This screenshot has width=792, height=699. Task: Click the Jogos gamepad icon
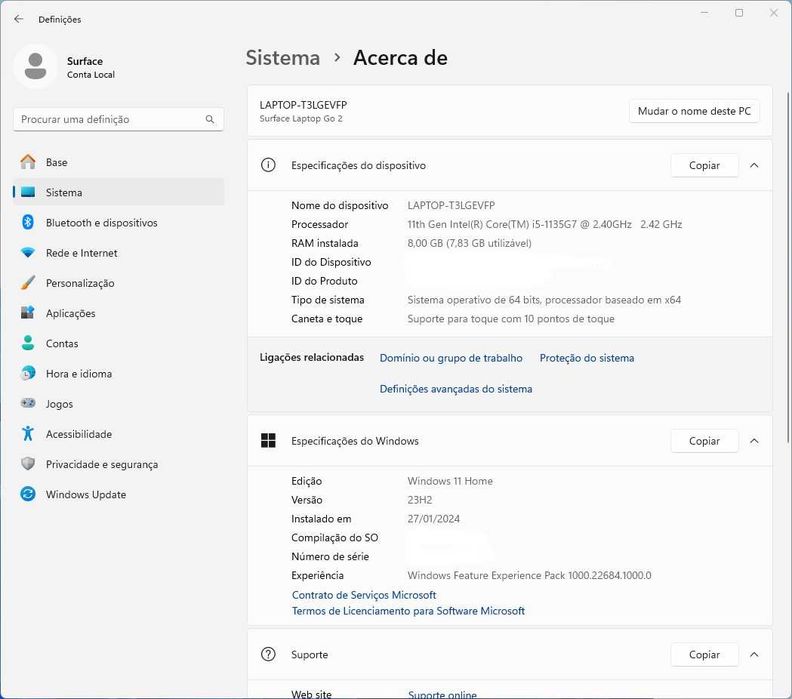tap(28, 403)
